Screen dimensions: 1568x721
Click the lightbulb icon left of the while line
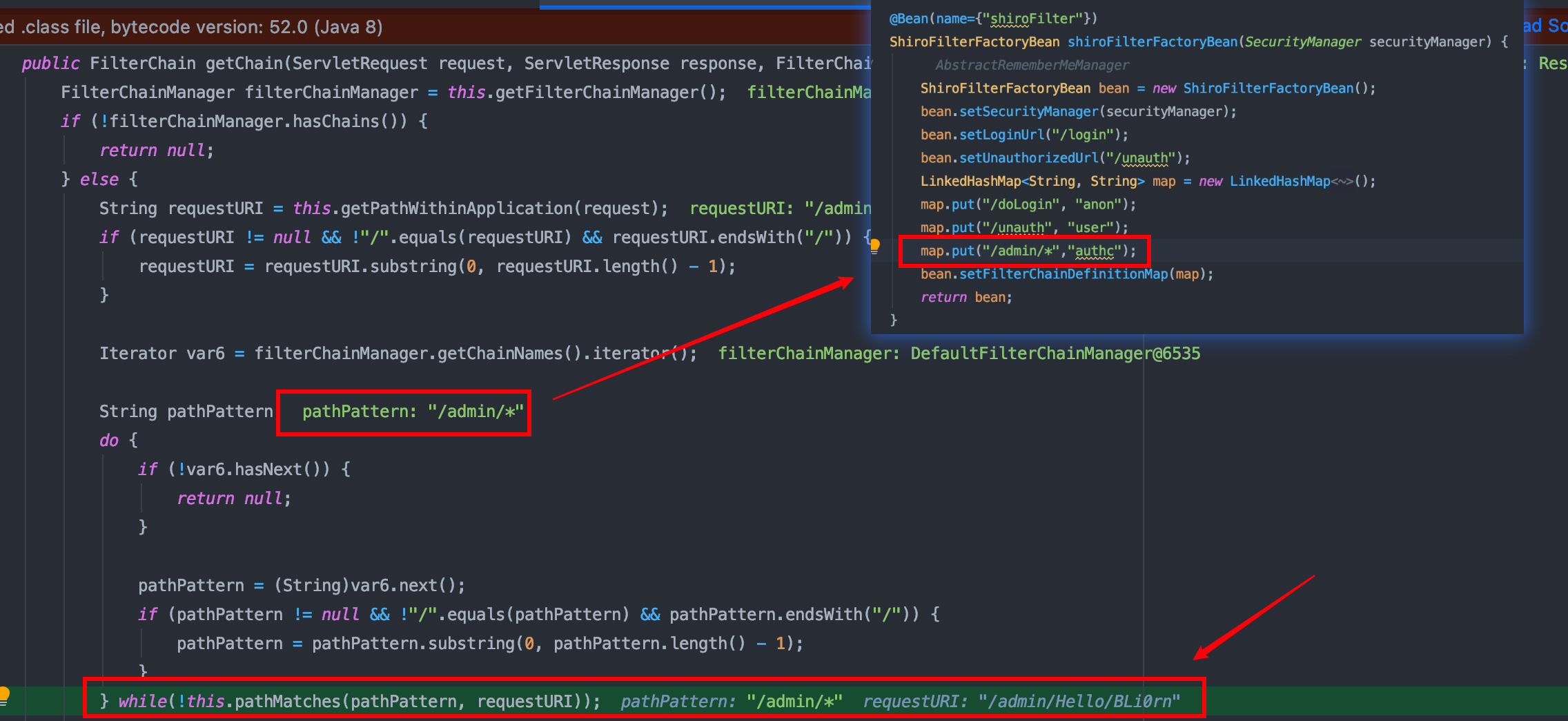4,695
